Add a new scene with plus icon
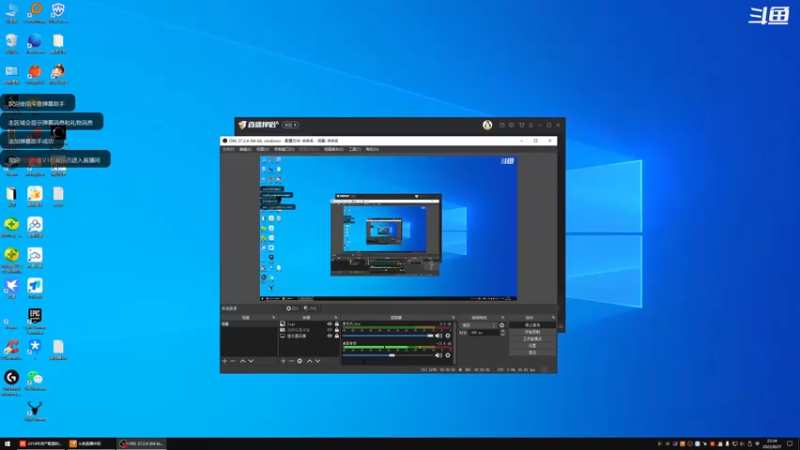The image size is (800, 450). click(225, 361)
